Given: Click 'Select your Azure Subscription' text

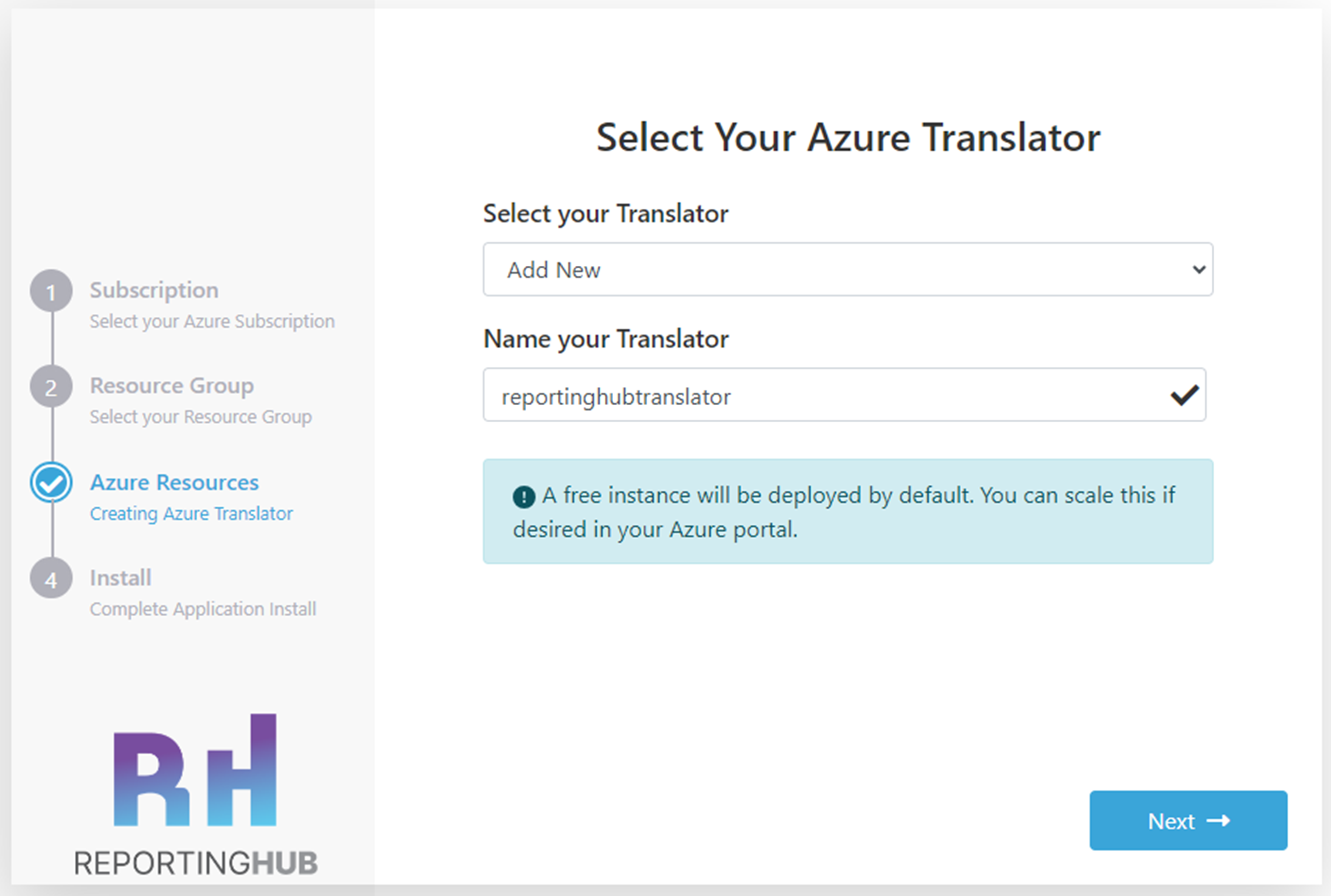Looking at the screenshot, I should point(212,321).
